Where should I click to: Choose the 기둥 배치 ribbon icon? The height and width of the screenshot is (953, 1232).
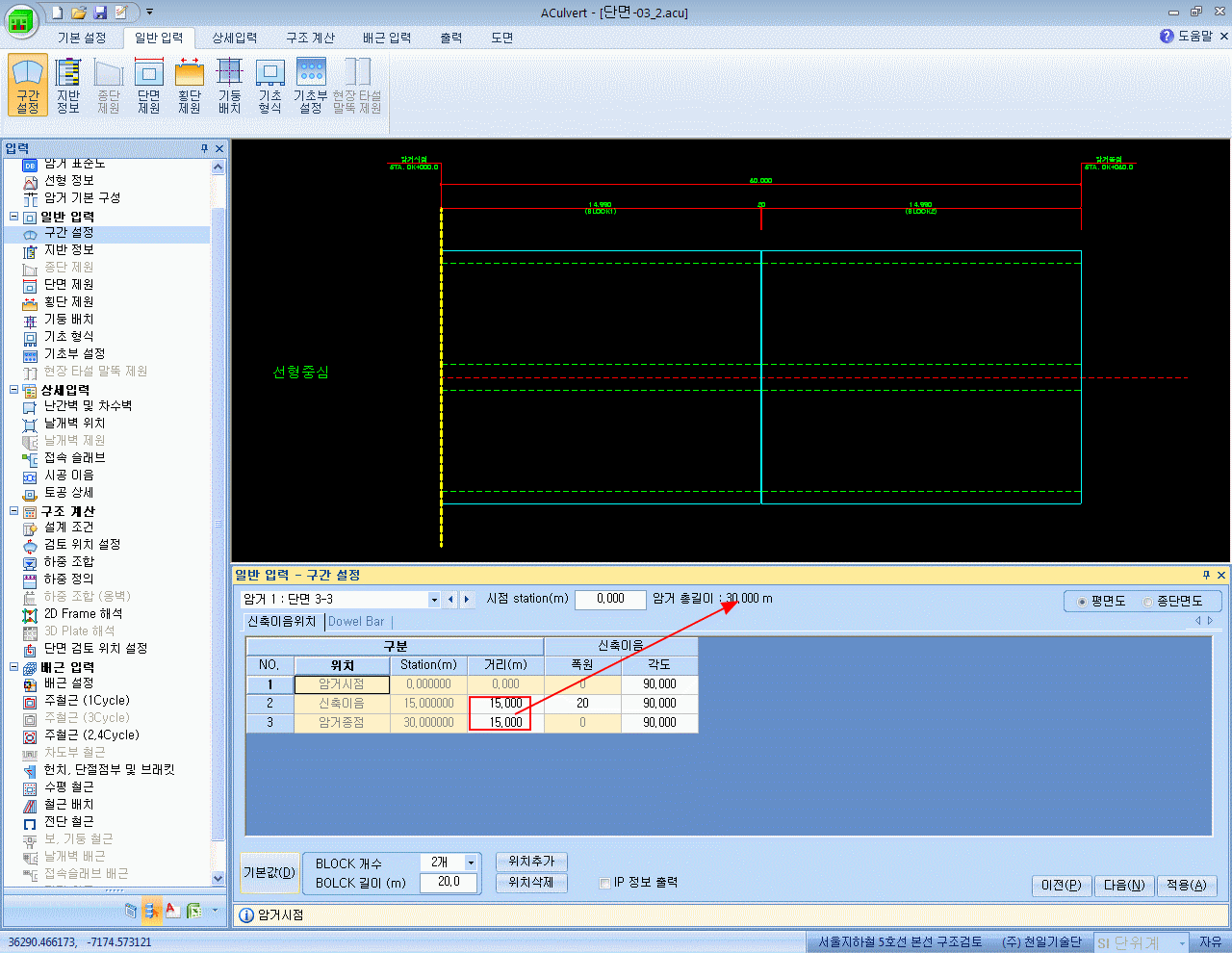(x=230, y=86)
